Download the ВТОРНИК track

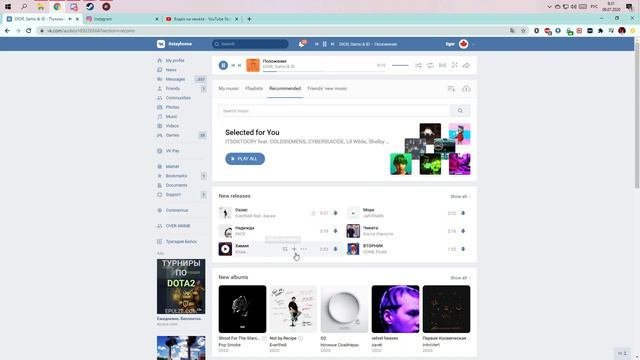point(463,249)
